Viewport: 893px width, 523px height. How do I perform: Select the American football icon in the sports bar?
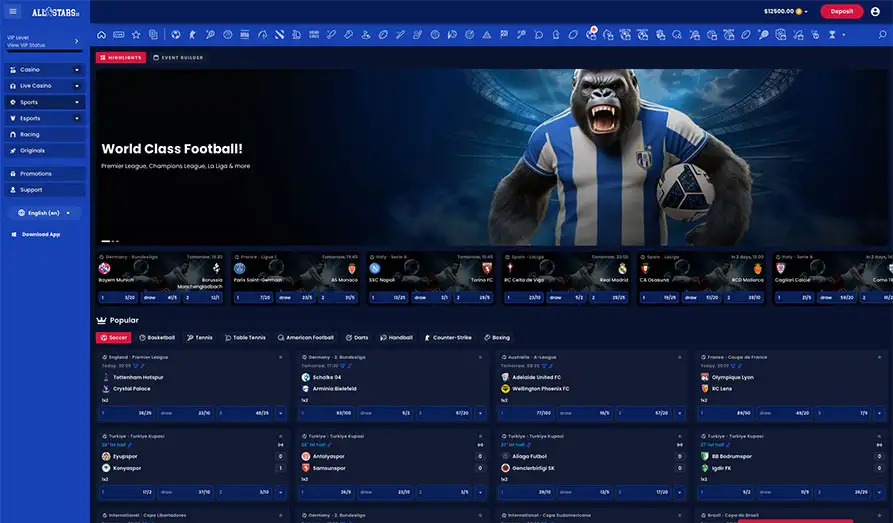coord(383,35)
